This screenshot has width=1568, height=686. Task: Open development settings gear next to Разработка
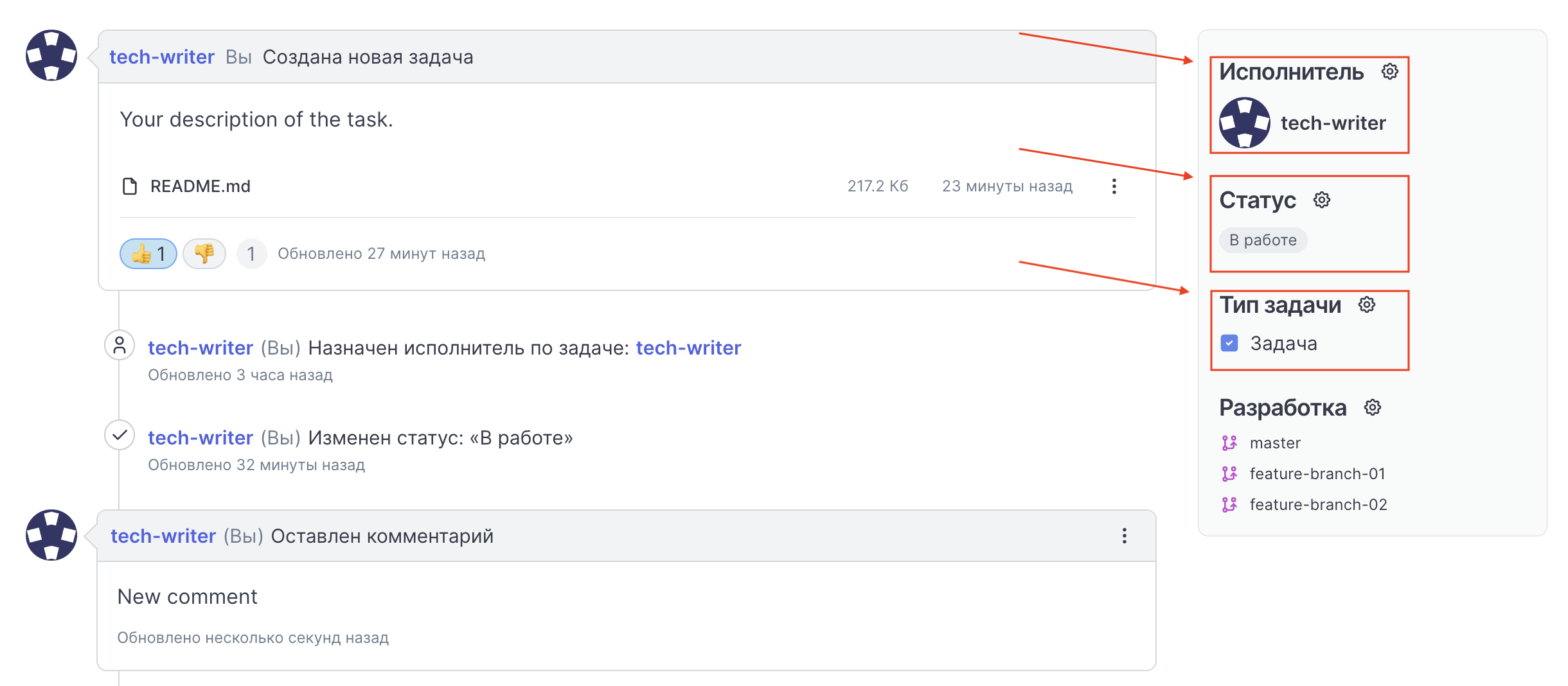point(1372,407)
